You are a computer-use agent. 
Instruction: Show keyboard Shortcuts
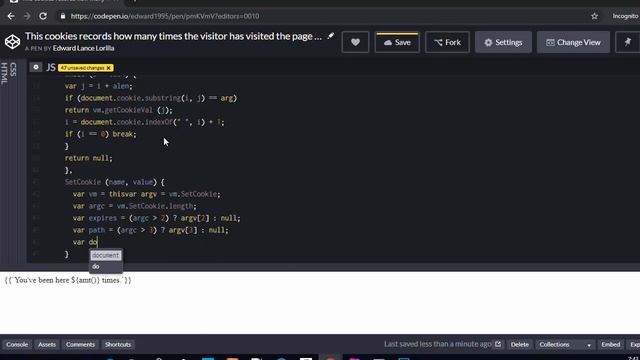(x=118, y=344)
